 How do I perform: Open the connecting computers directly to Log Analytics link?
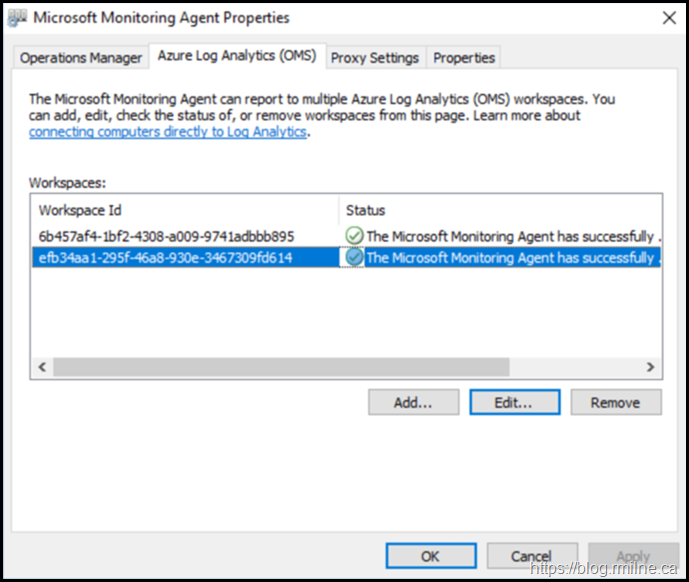[167, 132]
